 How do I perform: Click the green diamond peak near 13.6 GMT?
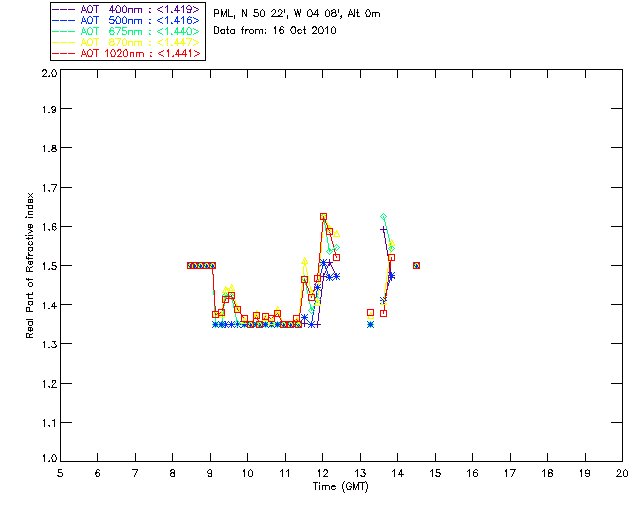[x=383, y=216]
